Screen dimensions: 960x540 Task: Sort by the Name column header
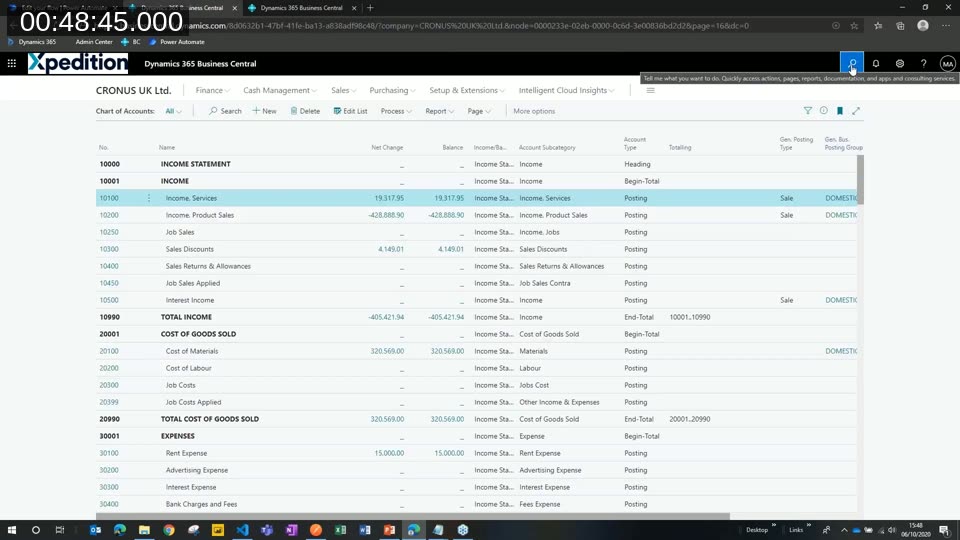(x=167, y=148)
